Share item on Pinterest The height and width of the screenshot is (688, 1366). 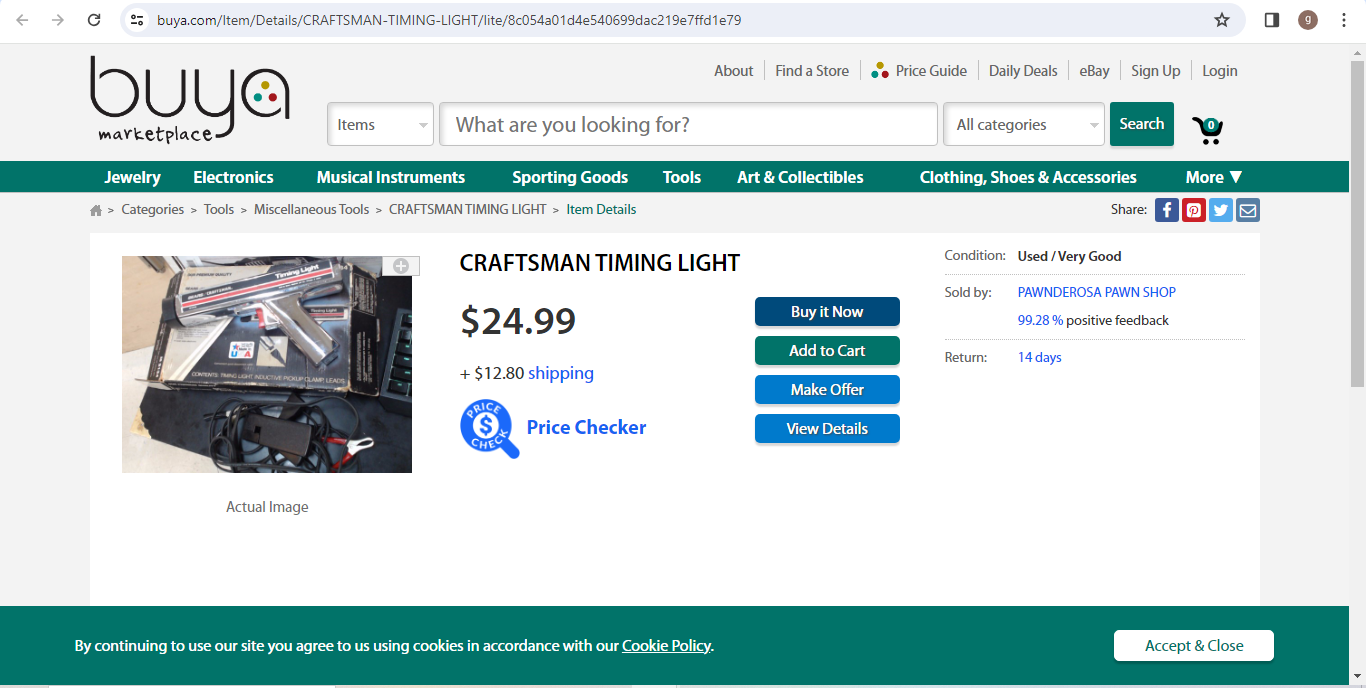tap(1194, 210)
